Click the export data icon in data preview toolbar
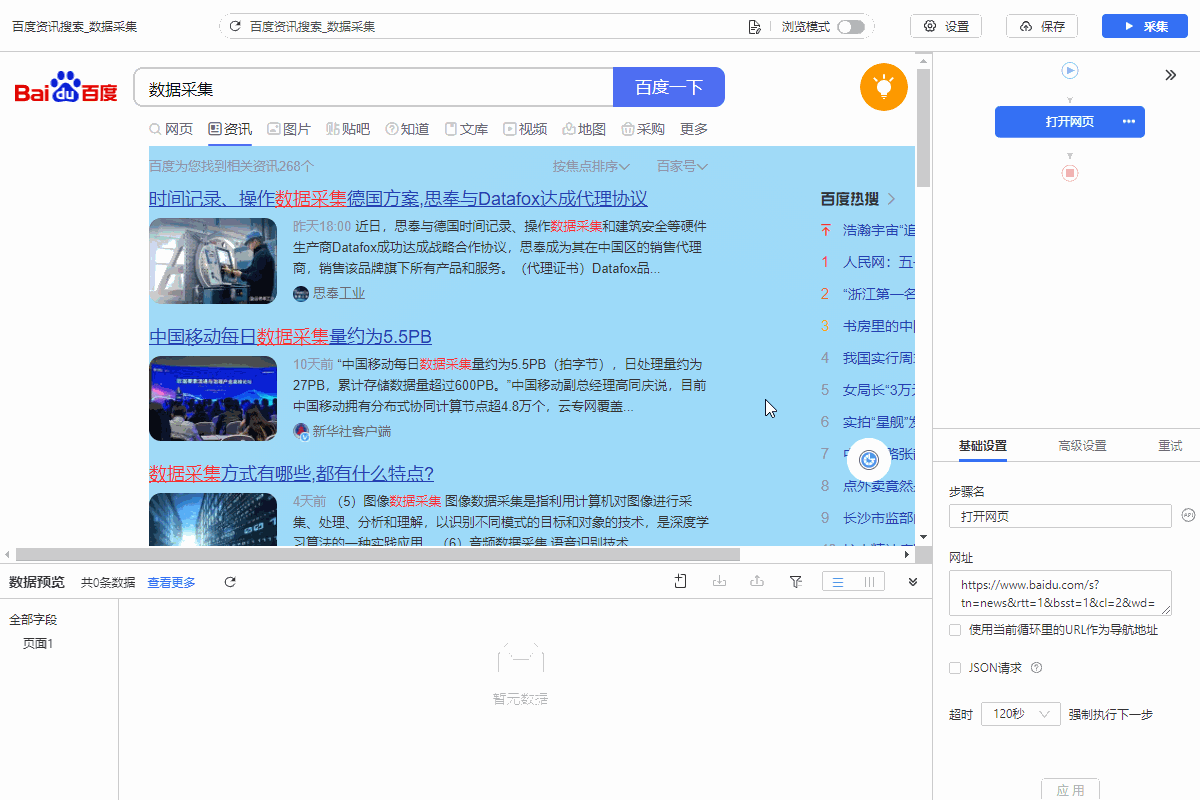Viewport: 1200px width, 800px height. click(758, 581)
